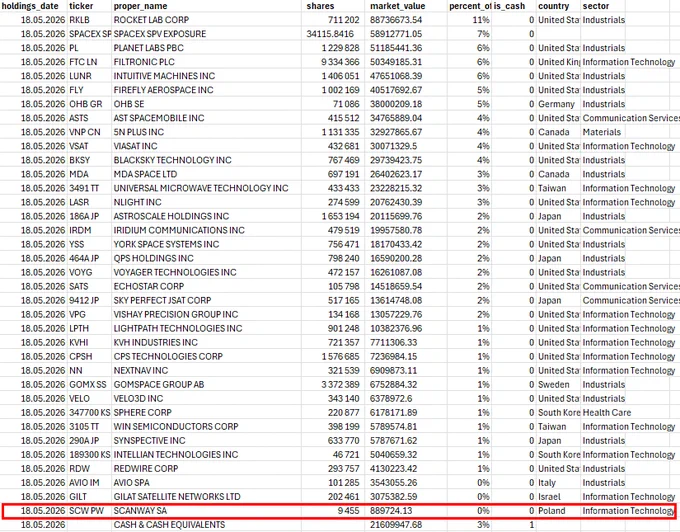Click FIREFLY AEROSPACE INC cell
The width and height of the screenshot is (680, 532).
point(207,90)
